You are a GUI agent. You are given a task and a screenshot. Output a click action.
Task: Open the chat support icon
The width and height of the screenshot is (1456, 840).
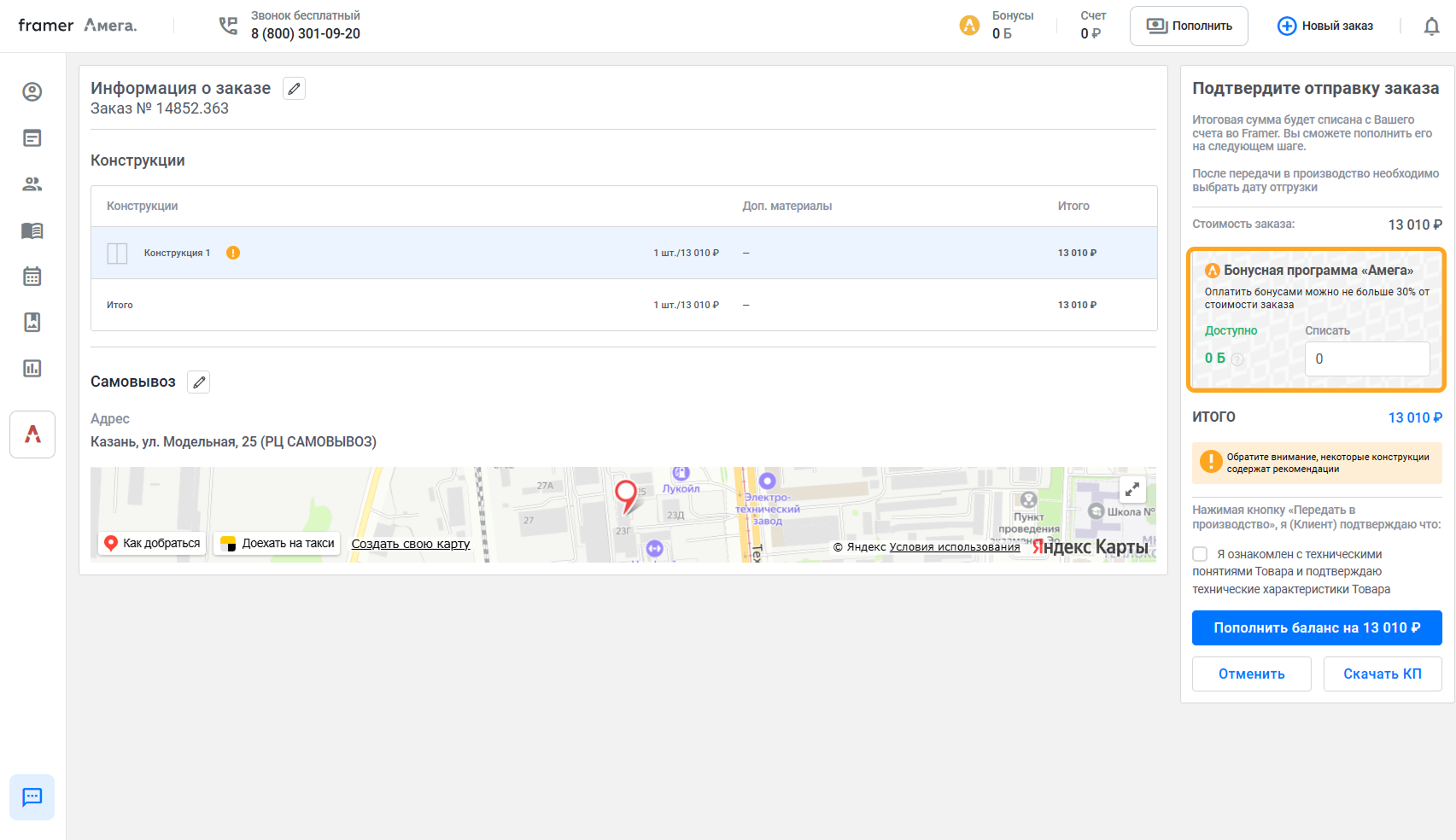pos(32,797)
